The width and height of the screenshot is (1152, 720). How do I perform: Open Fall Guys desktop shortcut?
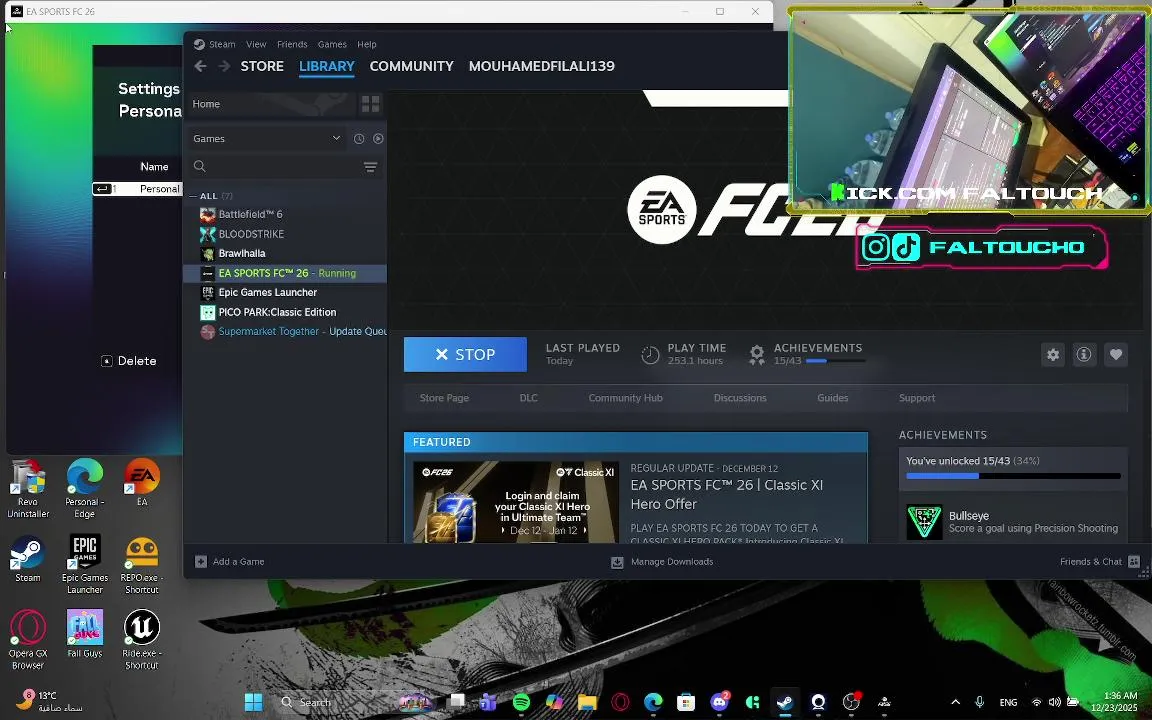pos(84,634)
